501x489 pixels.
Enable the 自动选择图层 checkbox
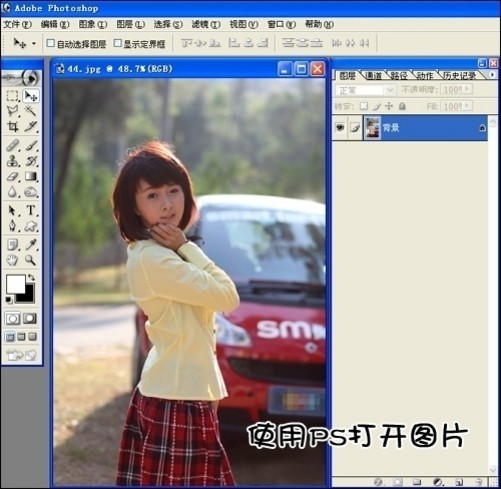51,43
